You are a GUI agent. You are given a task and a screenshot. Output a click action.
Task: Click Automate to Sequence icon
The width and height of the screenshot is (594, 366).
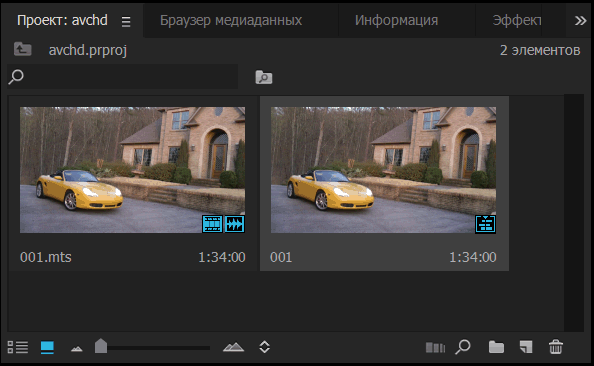pyautogui.click(x=435, y=347)
